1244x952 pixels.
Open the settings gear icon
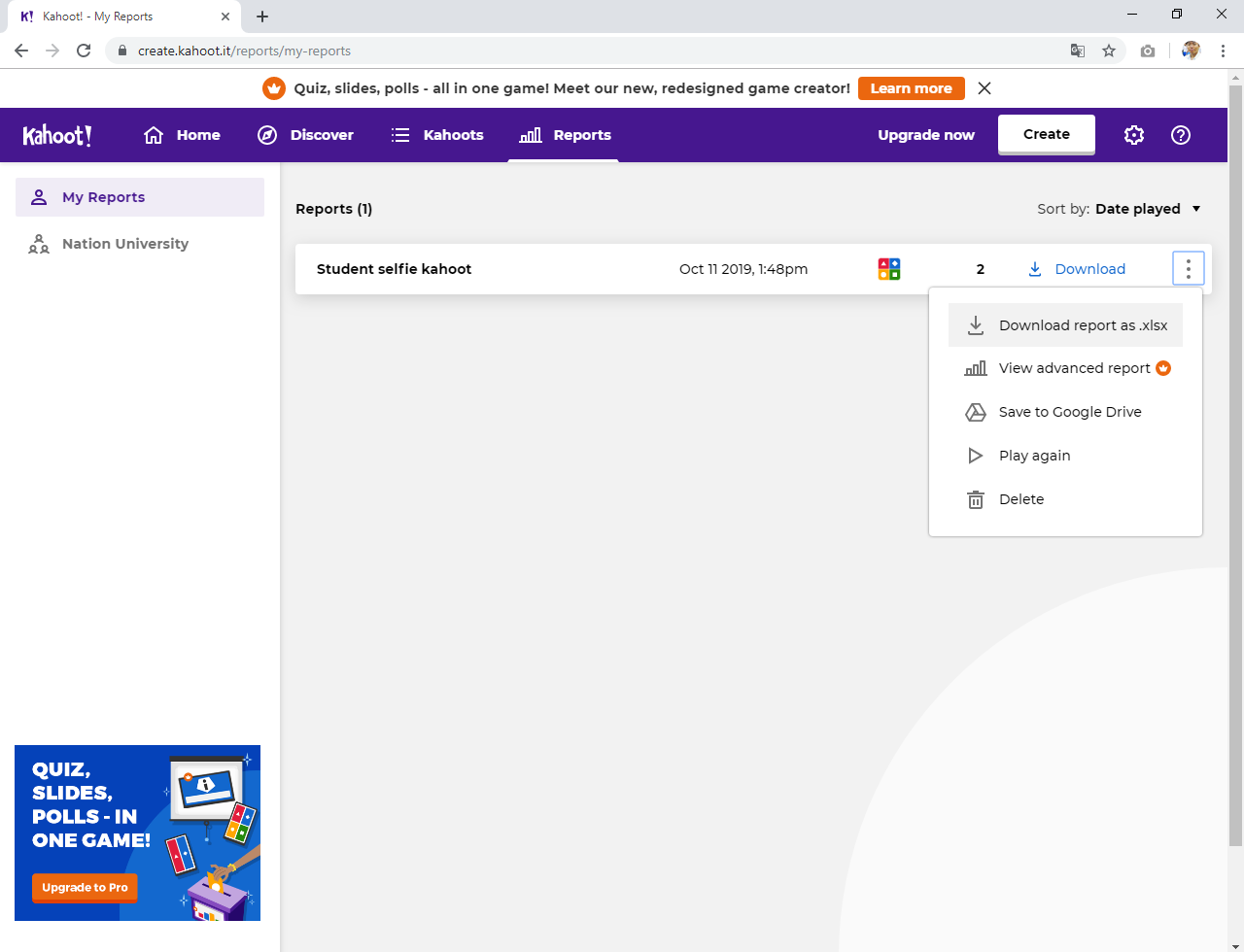[x=1134, y=135]
